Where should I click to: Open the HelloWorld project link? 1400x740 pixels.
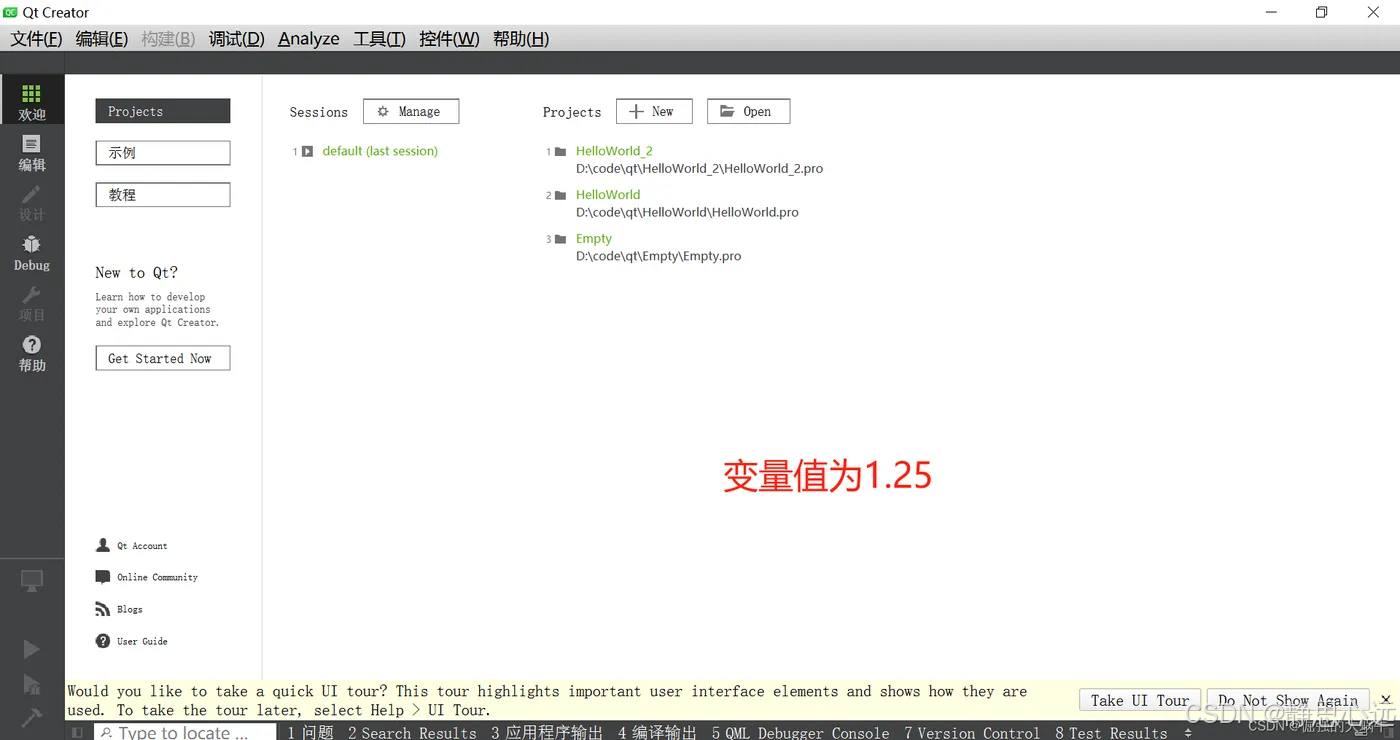[608, 195]
